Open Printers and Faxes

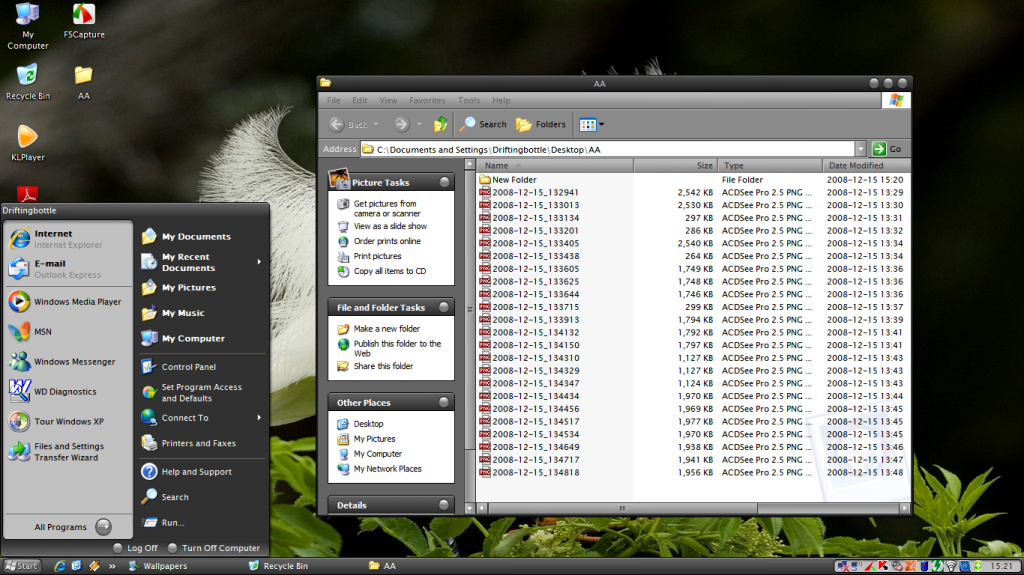point(202,443)
